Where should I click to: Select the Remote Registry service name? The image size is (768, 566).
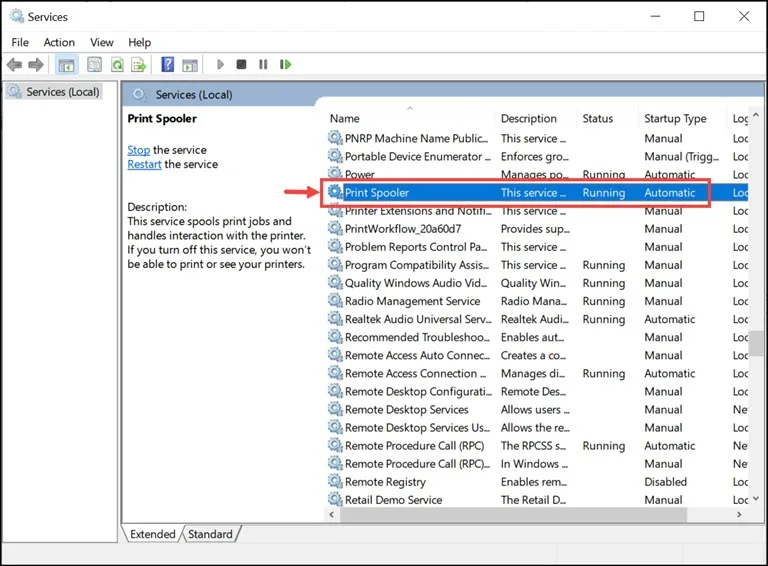point(385,482)
